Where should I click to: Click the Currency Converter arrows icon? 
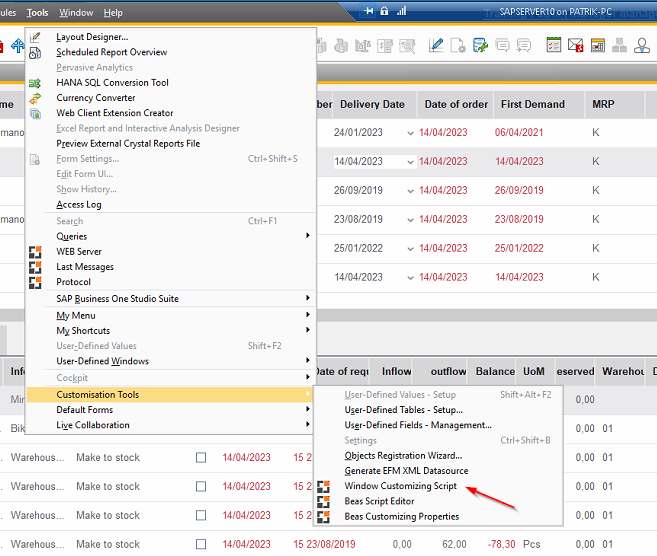pos(35,98)
